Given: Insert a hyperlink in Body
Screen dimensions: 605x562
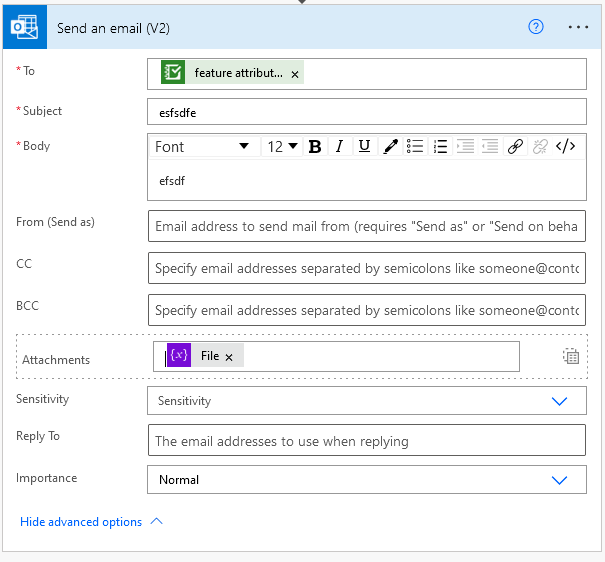Looking at the screenshot, I should (515, 147).
